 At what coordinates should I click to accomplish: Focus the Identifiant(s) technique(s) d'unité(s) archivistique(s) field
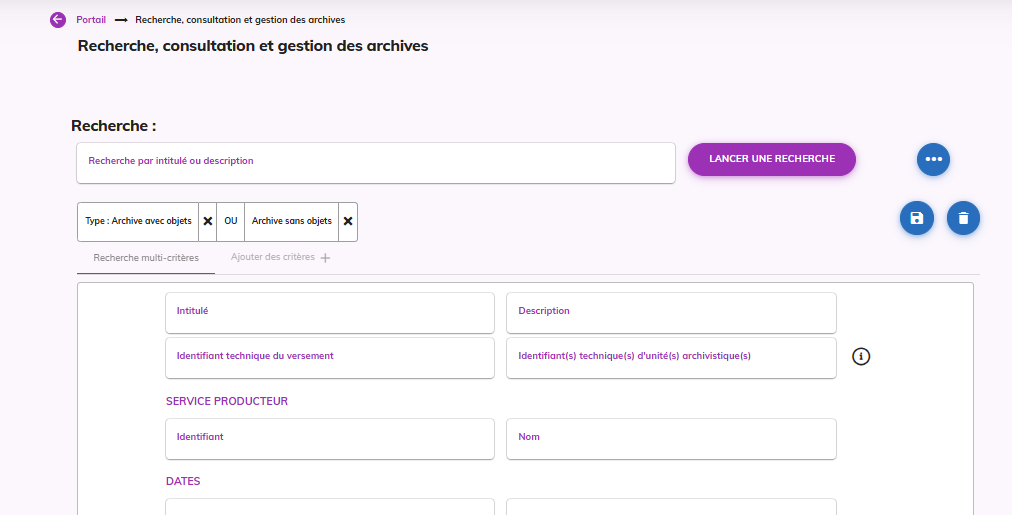[671, 357]
